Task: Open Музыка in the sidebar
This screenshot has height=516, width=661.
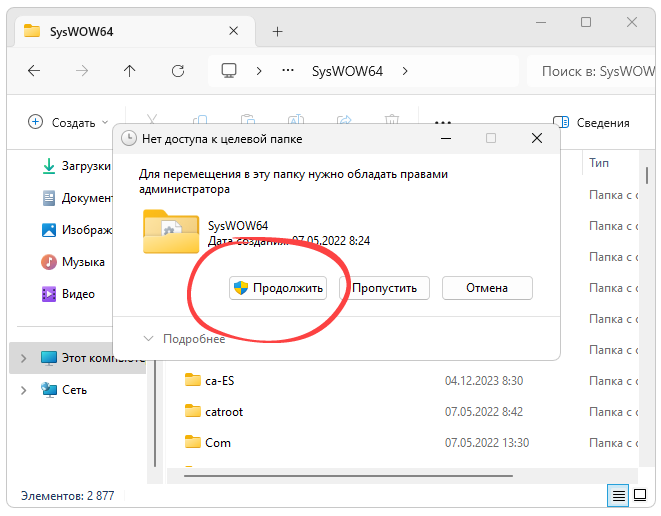Action: [73, 262]
